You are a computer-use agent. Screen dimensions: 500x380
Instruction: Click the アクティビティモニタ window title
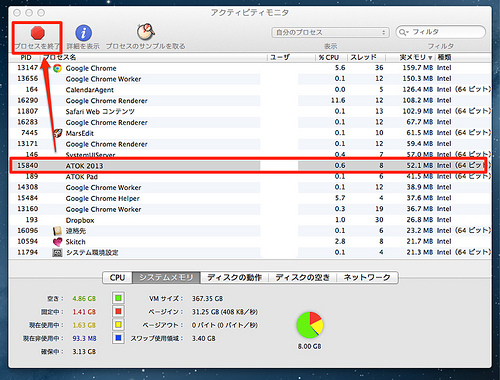point(250,13)
